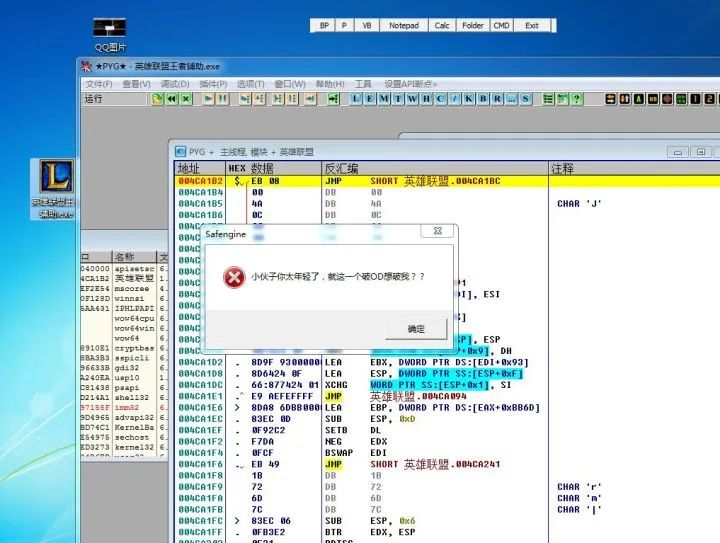Open References window with R button
Screen dimensions: 720x543
[x=497, y=99]
